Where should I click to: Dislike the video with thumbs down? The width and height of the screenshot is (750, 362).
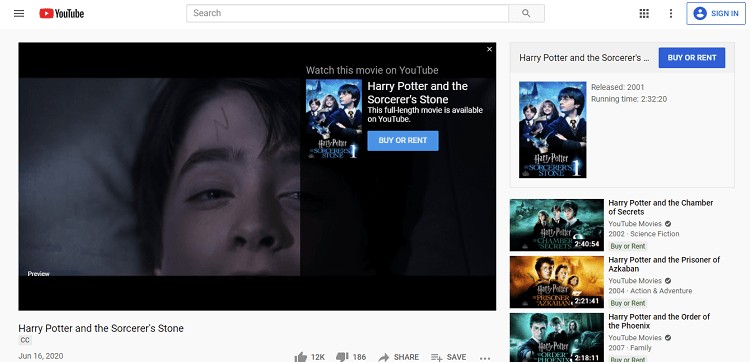tap(342, 357)
